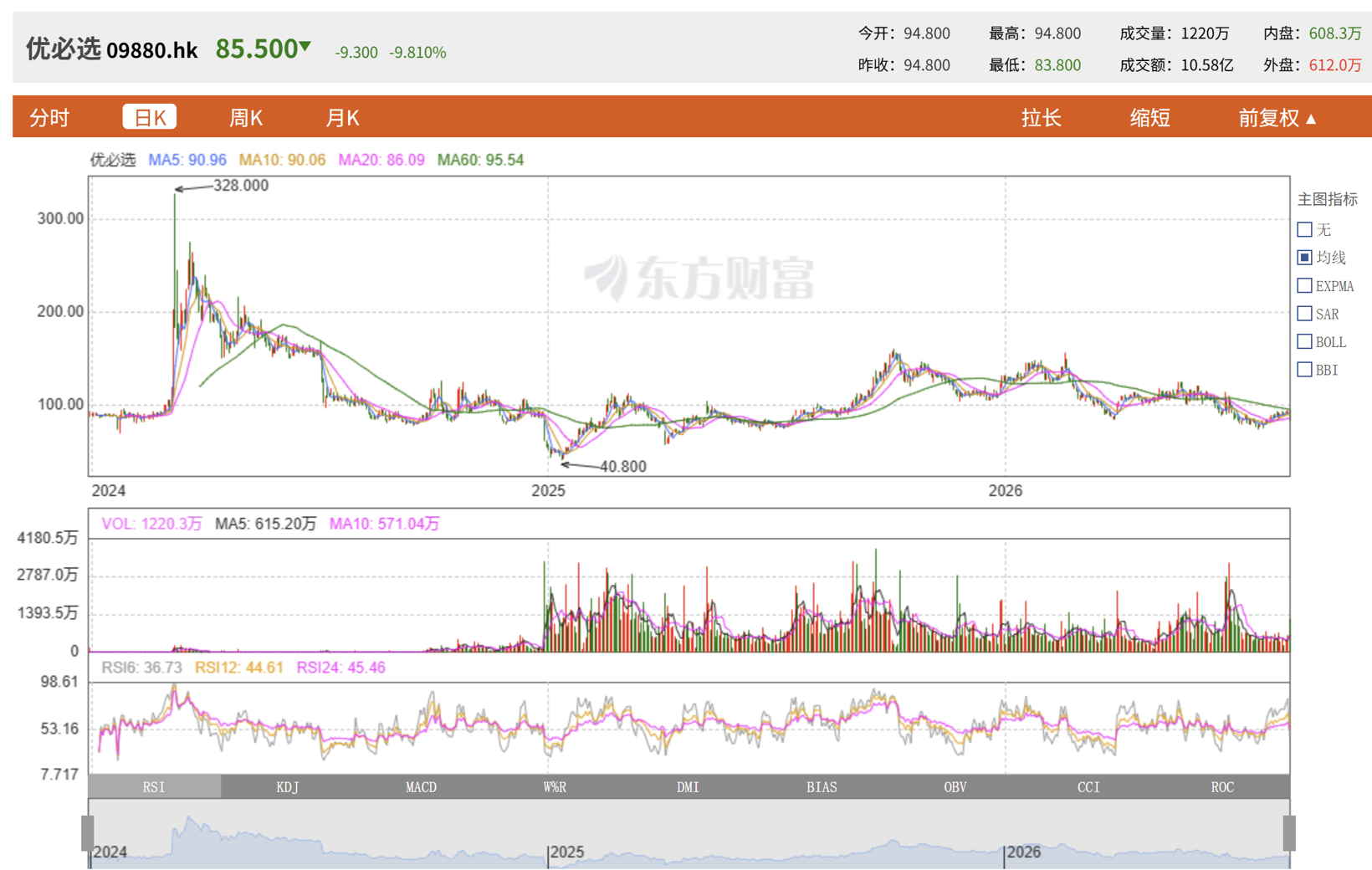Screen dimensions: 1372x870
Task: Enable the BBI indicator checkbox
Action: tap(1304, 369)
